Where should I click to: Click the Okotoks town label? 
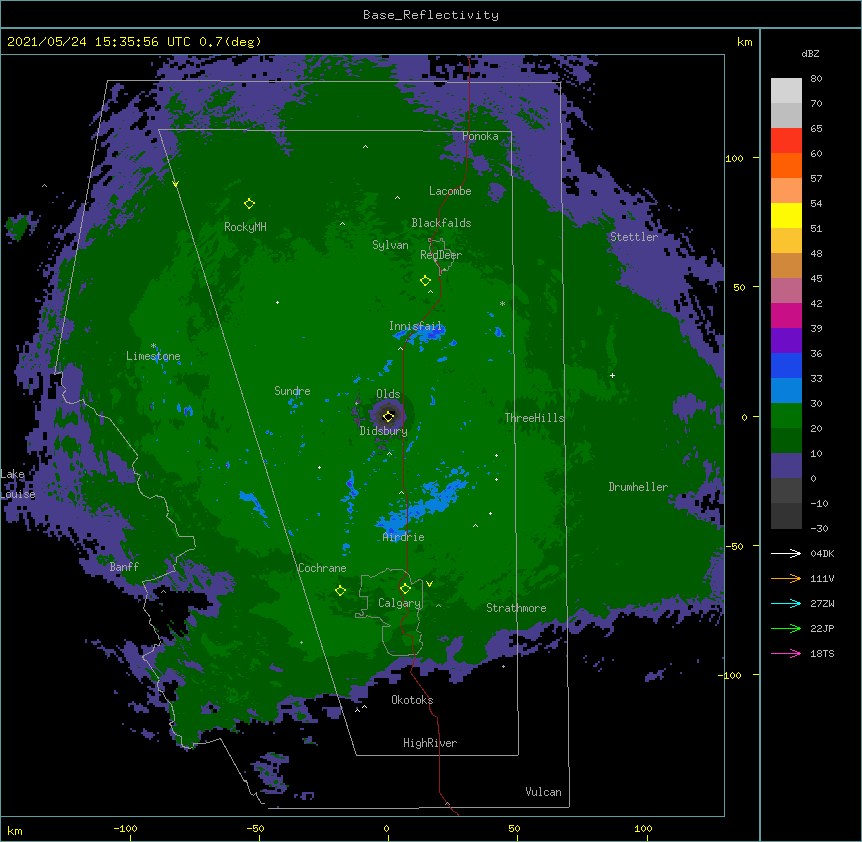click(412, 700)
